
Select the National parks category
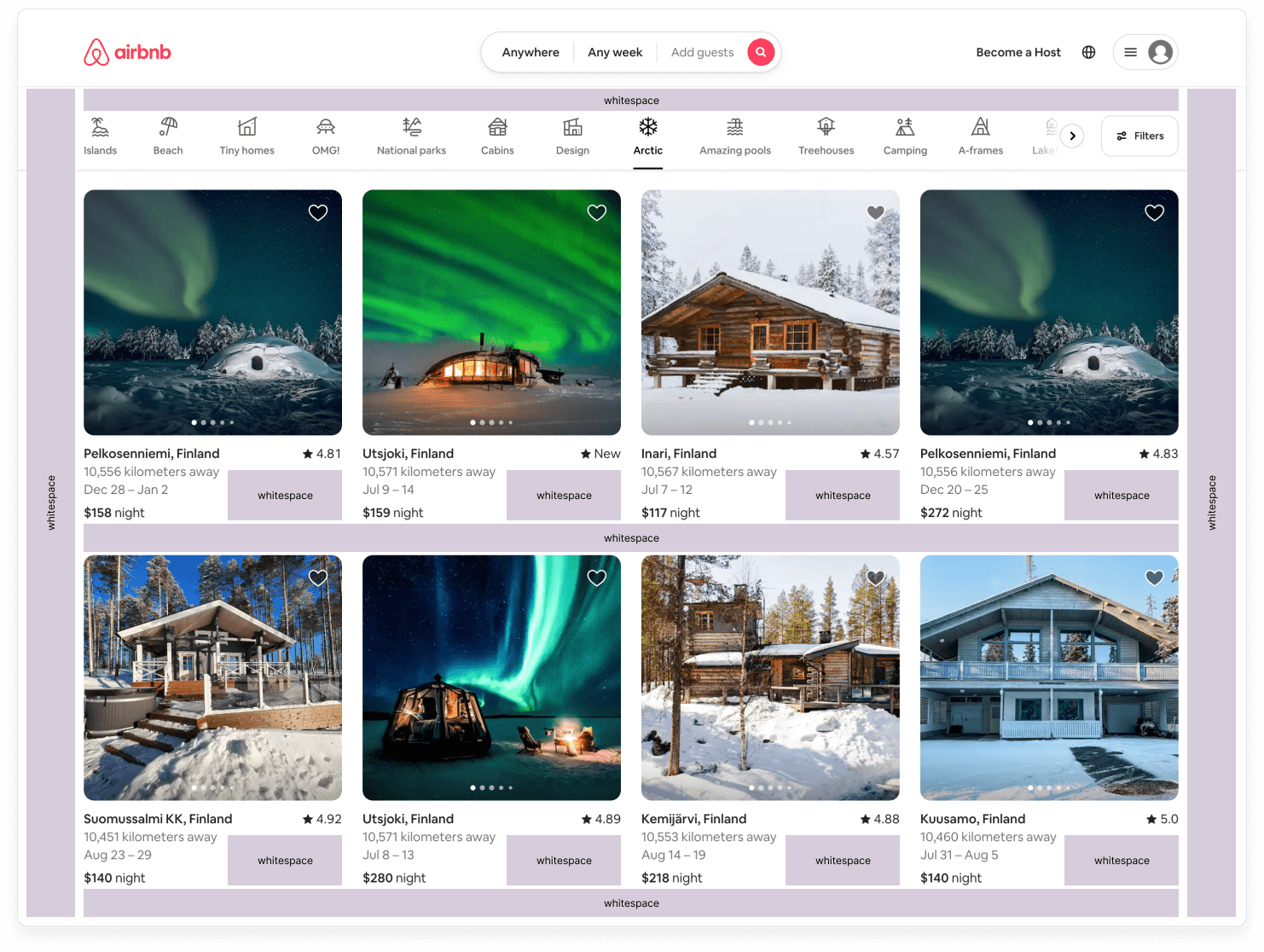(x=411, y=136)
